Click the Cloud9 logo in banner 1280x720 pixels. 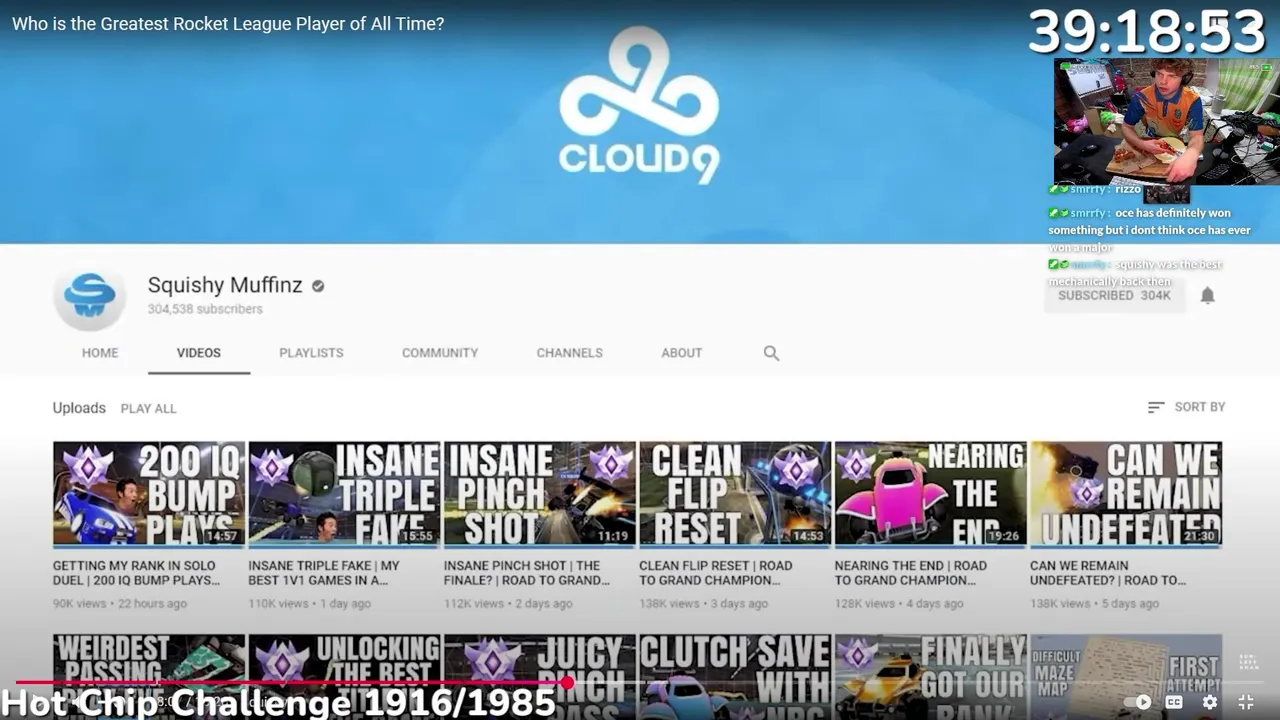tap(639, 106)
